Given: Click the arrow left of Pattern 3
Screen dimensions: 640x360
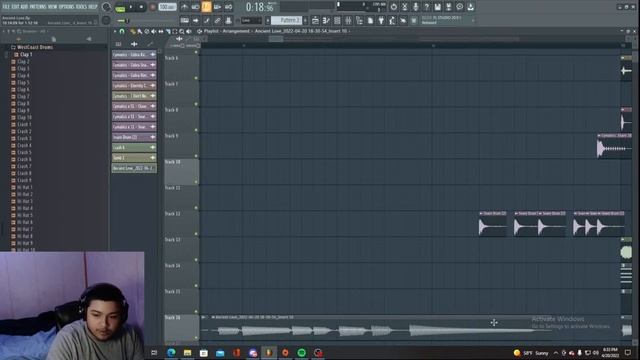Looking at the screenshot, I should coord(268,20).
